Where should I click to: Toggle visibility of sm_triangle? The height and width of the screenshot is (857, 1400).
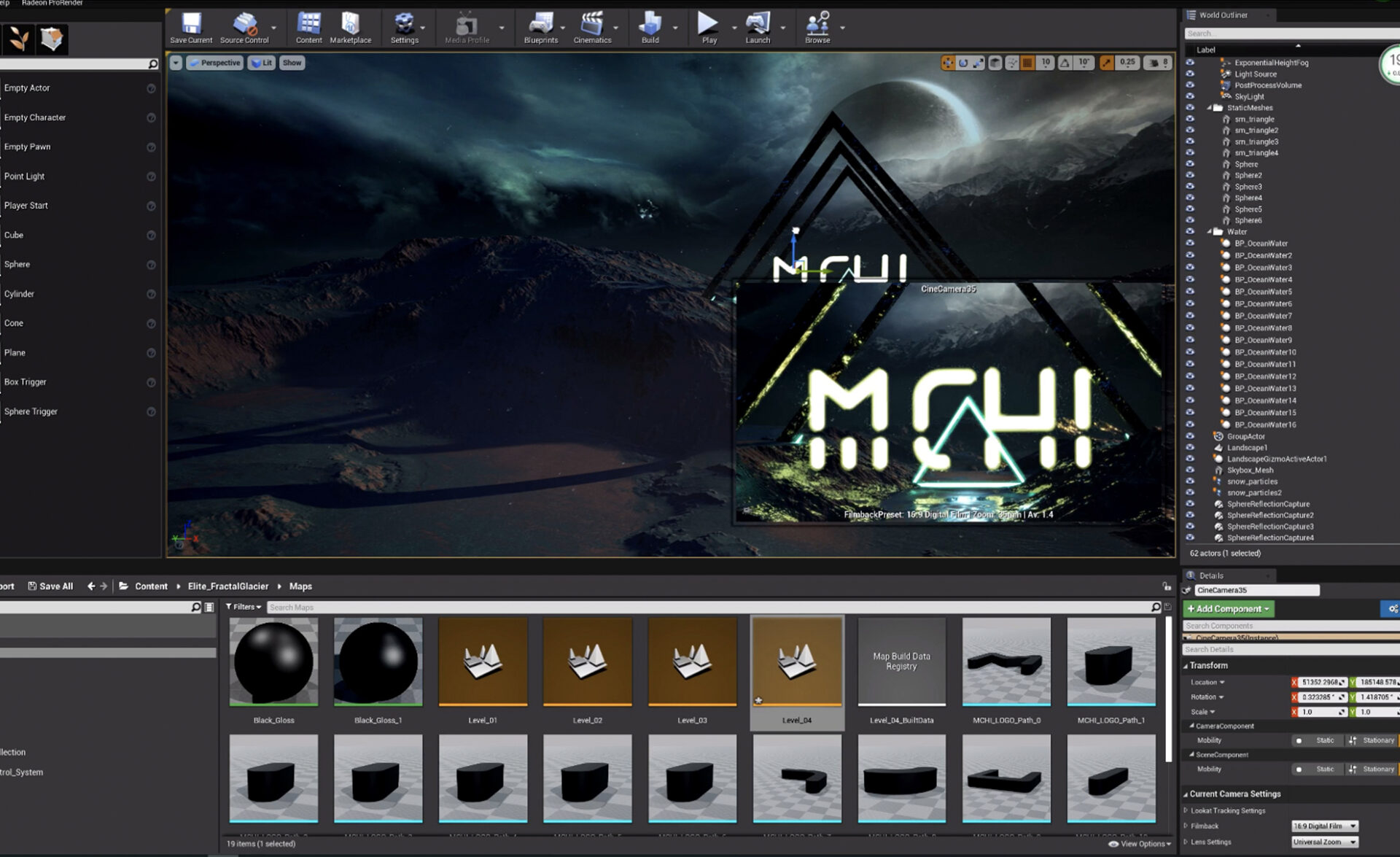pos(1190,119)
